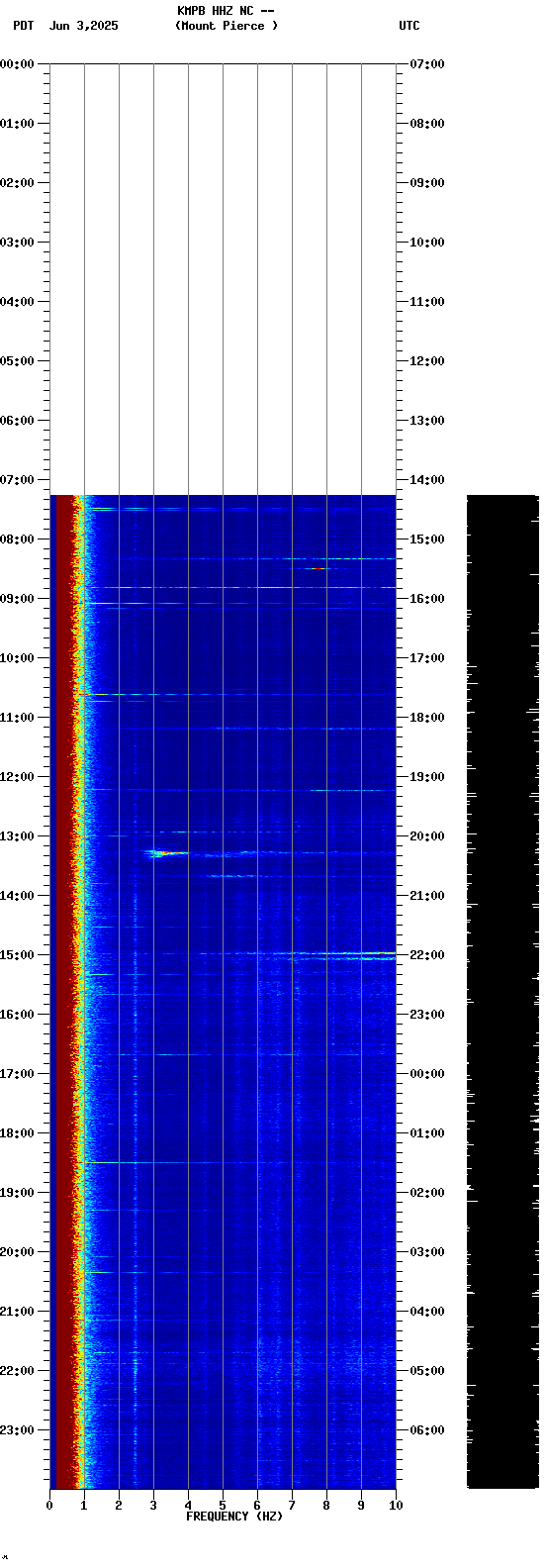Screen dimensions: 546x1568
Task: Click the date Jun 3,2025
Action: click(x=83, y=26)
